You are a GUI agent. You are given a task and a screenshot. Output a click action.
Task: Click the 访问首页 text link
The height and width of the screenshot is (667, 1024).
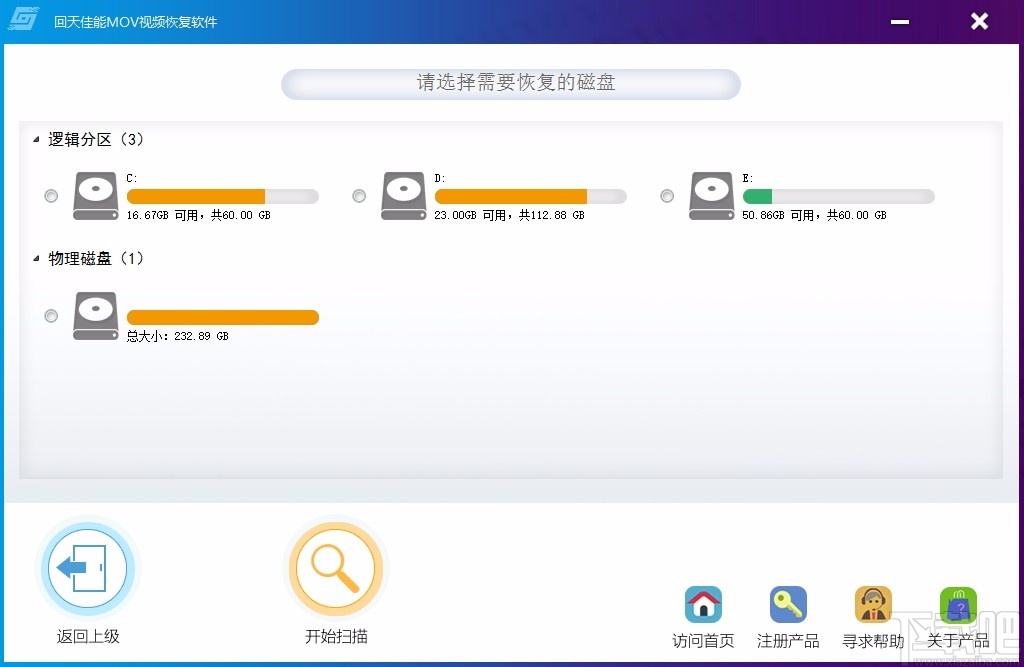pyautogui.click(x=703, y=638)
